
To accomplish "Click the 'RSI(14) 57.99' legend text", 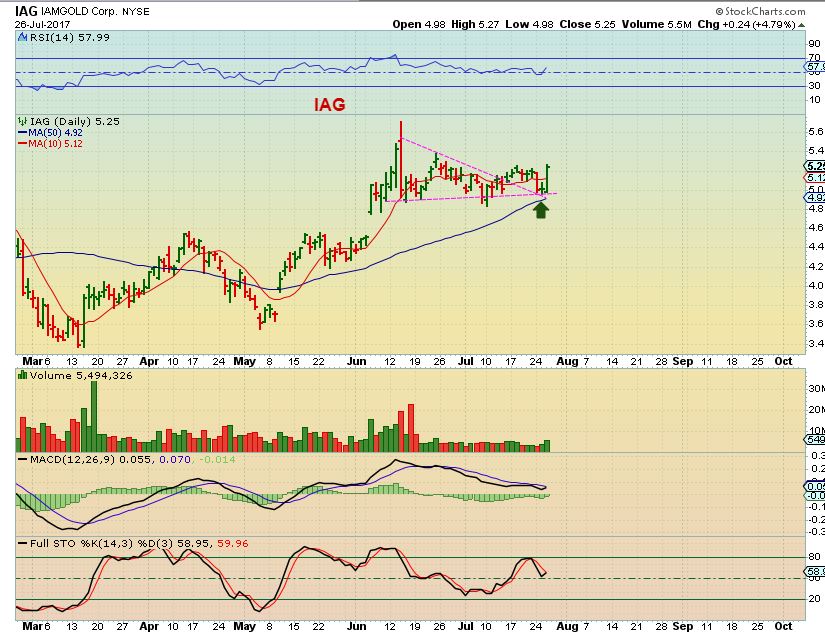I will coord(69,37).
